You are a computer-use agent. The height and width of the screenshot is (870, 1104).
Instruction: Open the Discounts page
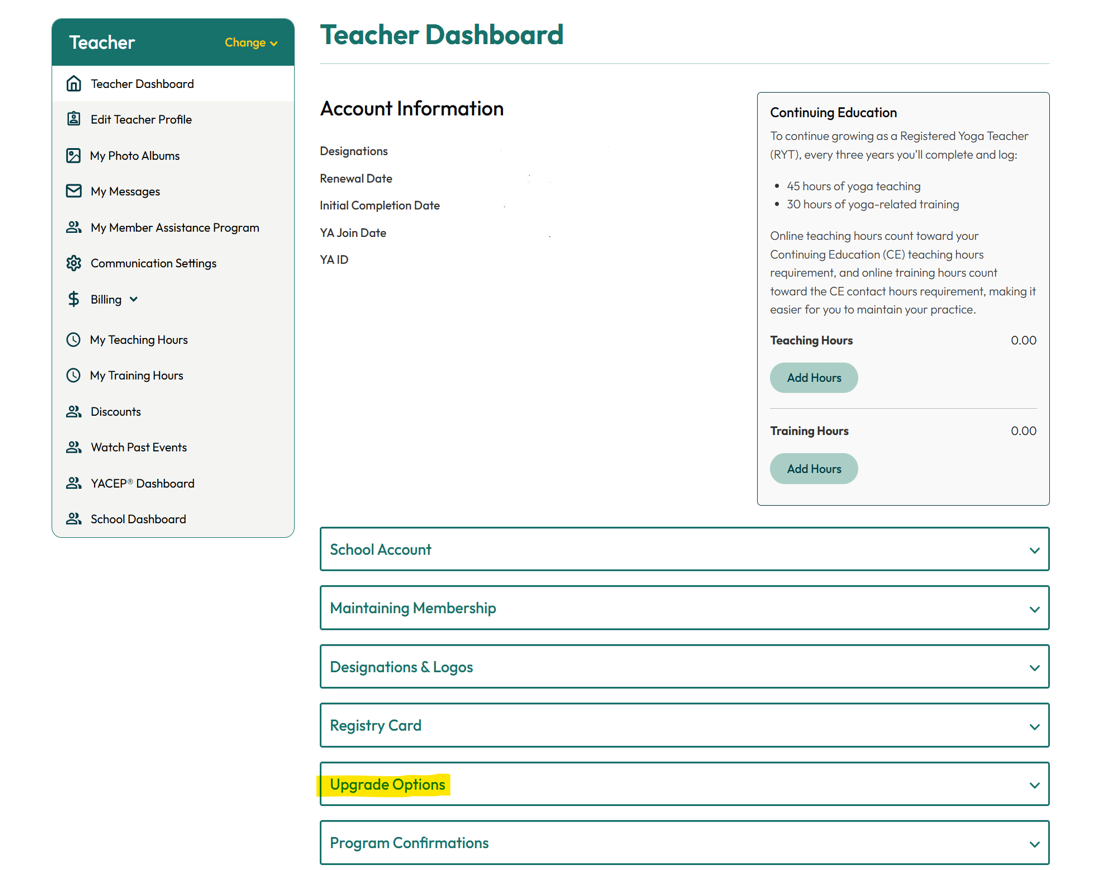173,412
